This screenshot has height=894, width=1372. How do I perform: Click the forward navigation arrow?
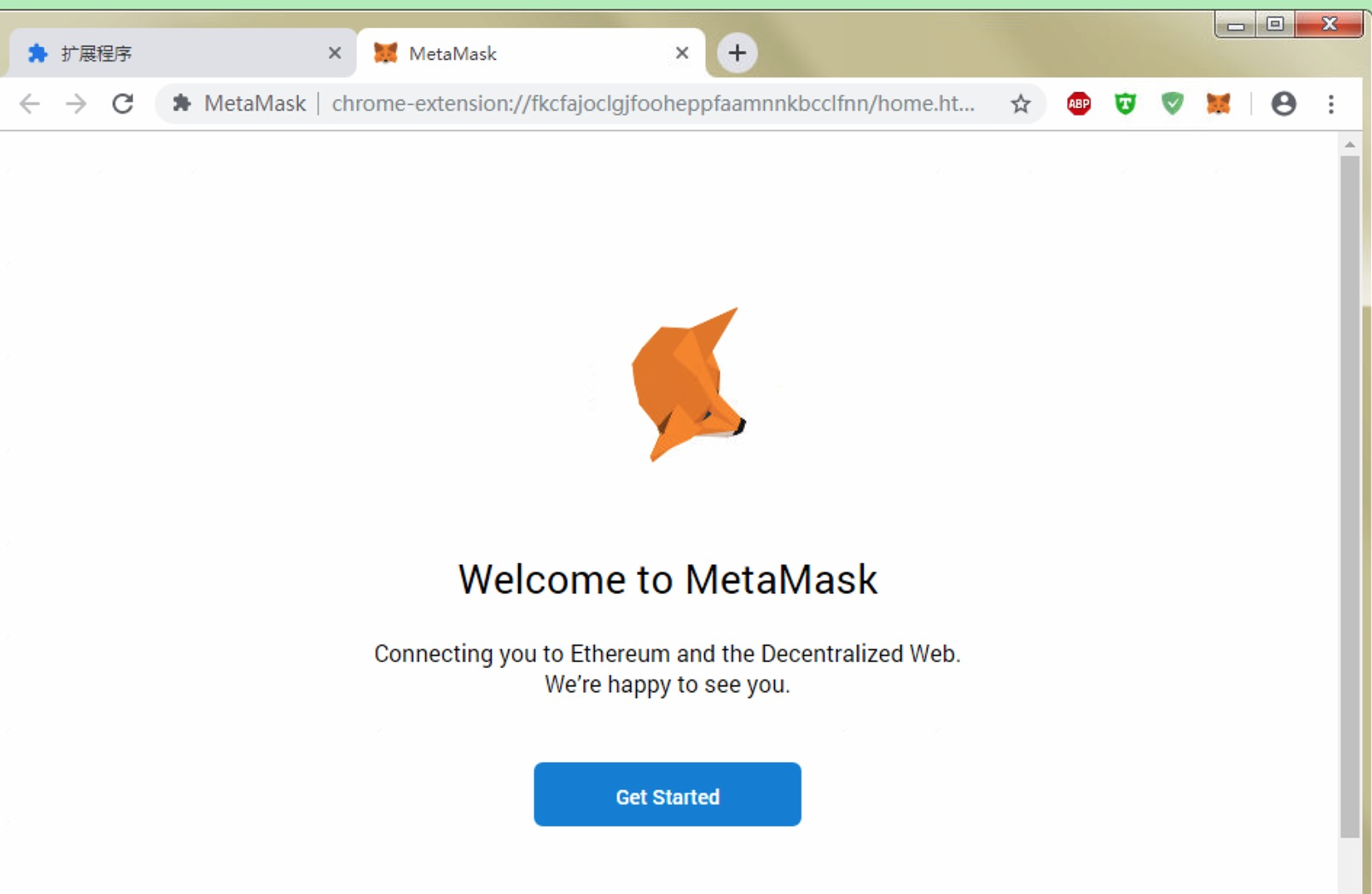point(76,103)
